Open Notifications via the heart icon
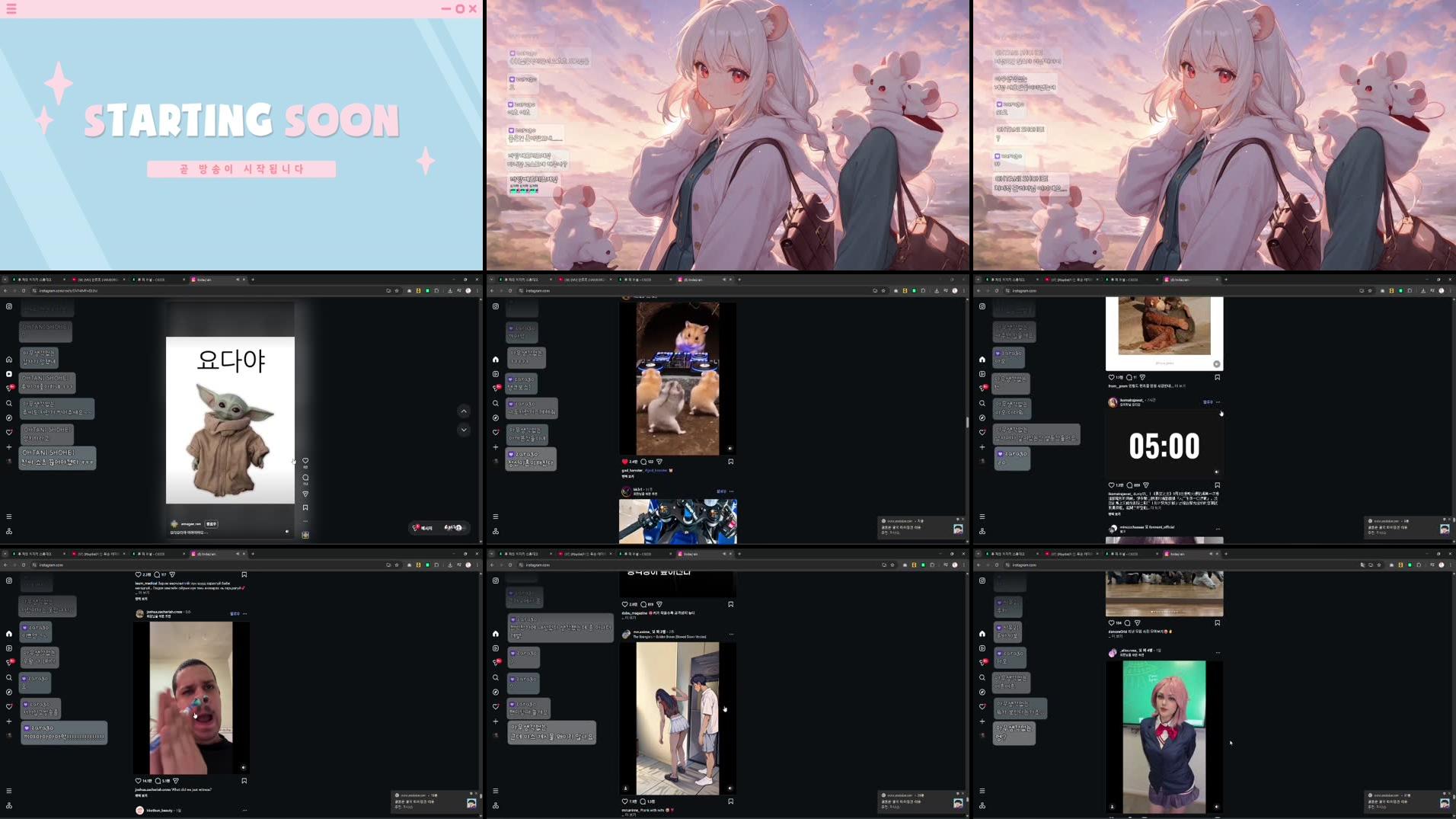The width and height of the screenshot is (1456, 819). click(x=8, y=431)
